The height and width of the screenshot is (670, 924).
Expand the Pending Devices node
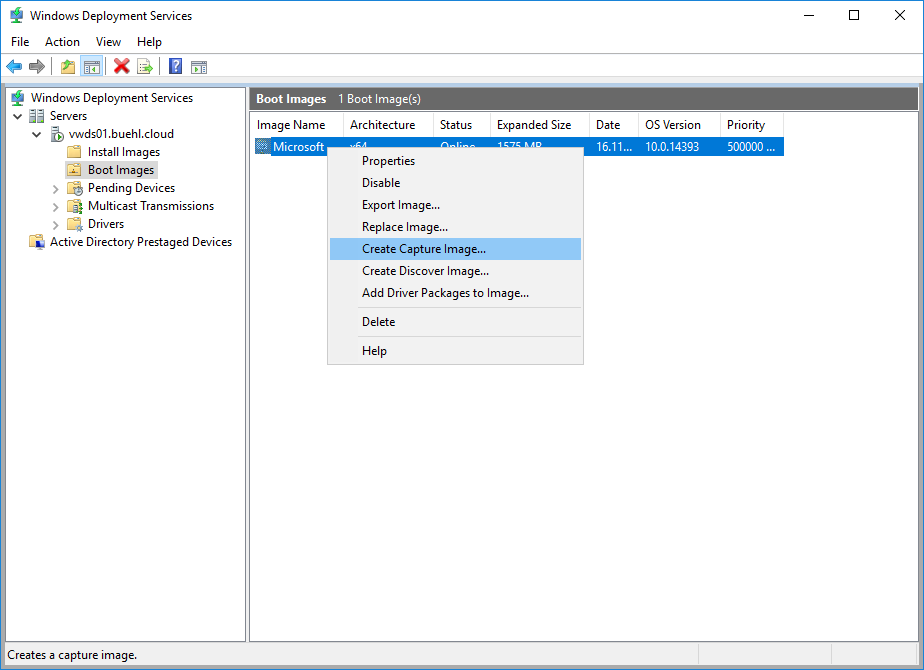[55, 189]
